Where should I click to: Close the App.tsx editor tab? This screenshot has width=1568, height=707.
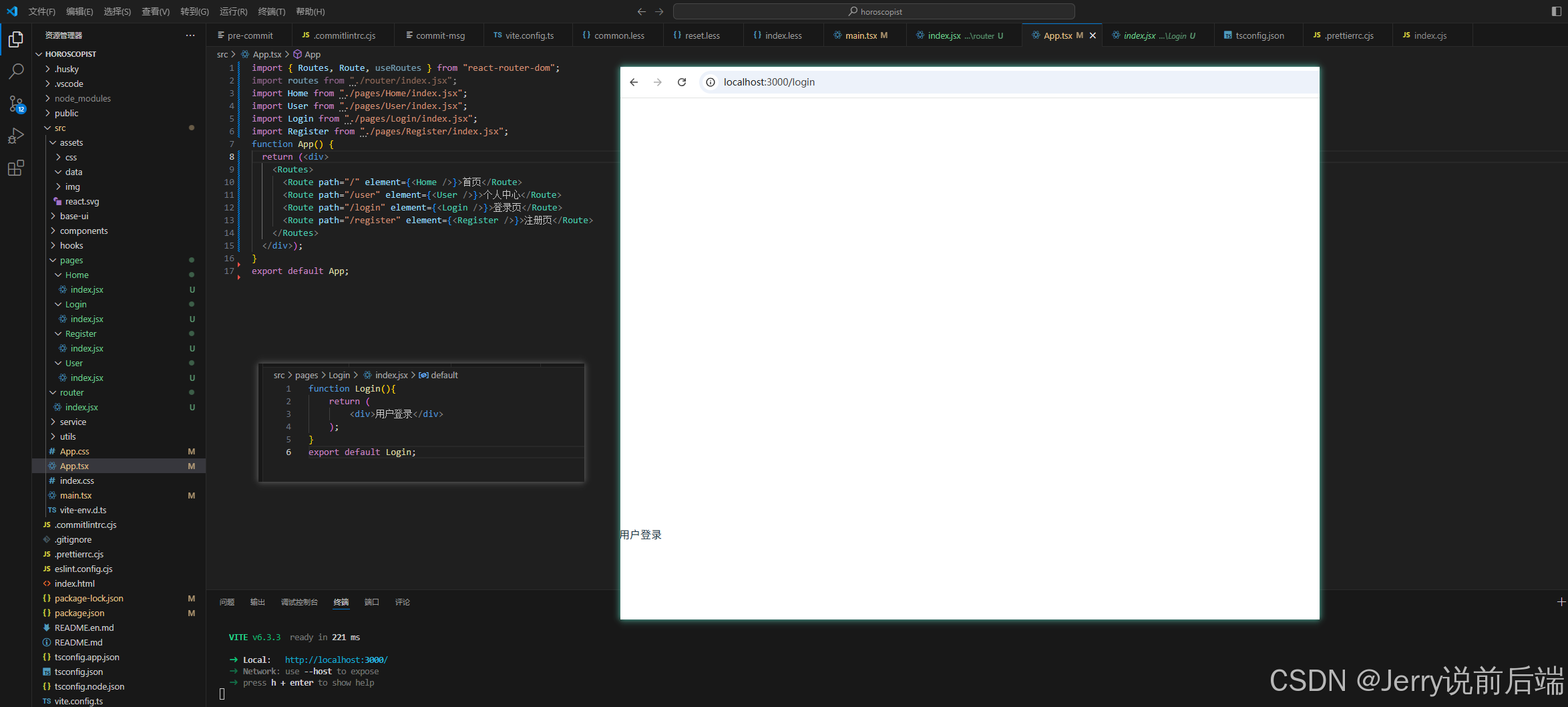point(1093,35)
